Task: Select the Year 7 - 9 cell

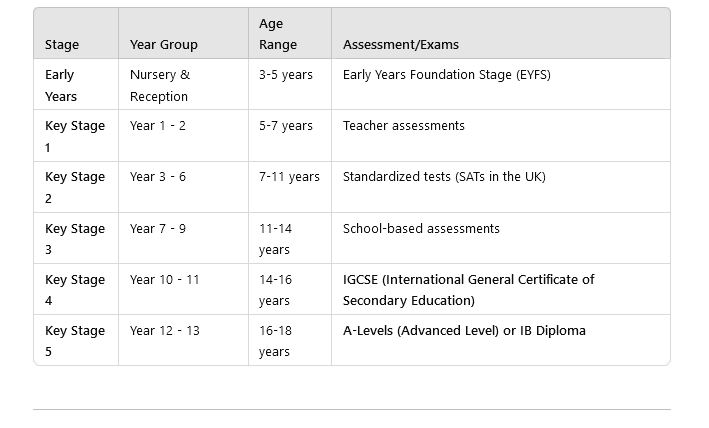Action: [x=183, y=238]
